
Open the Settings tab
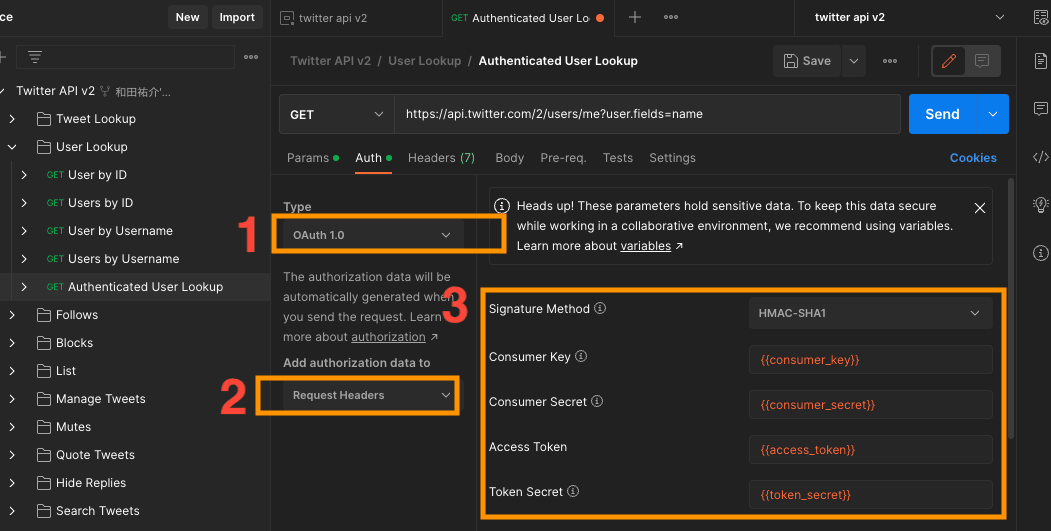672,158
